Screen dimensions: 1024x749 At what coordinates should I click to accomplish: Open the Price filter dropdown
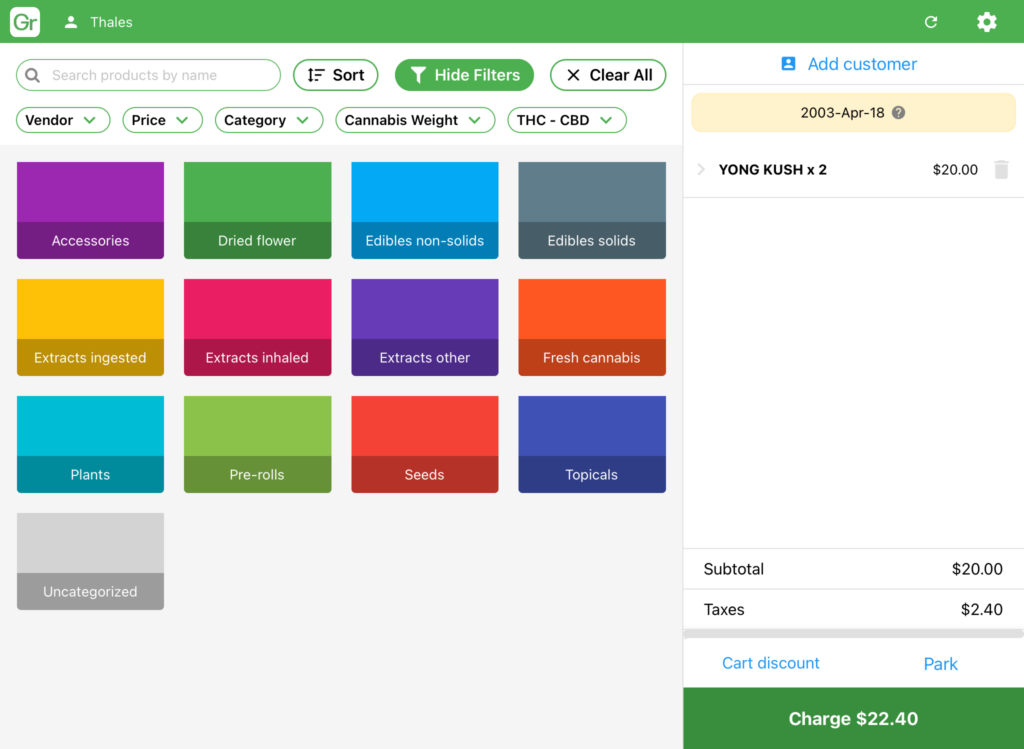click(162, 120)
